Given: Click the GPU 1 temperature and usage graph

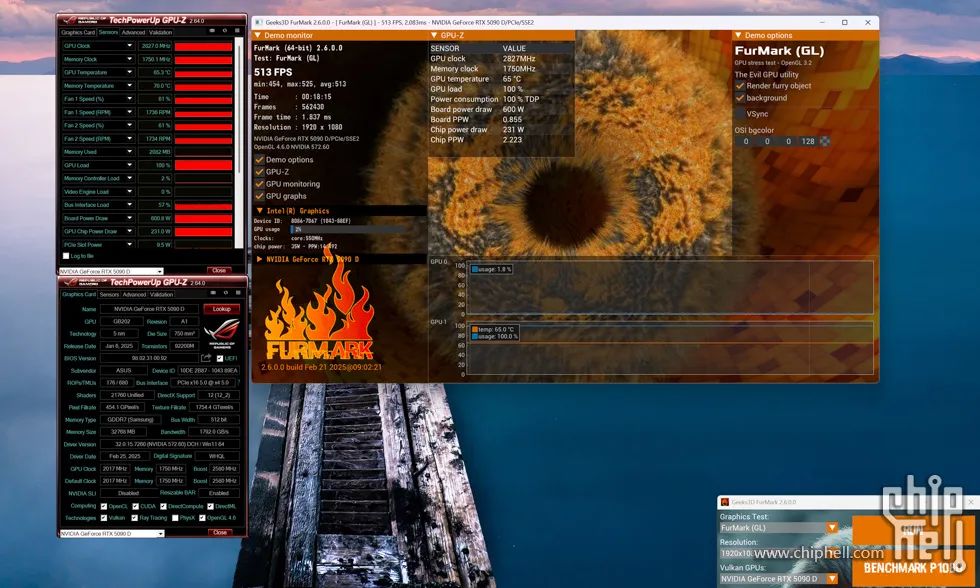Looking at the screenshot, I should (670, 349).
